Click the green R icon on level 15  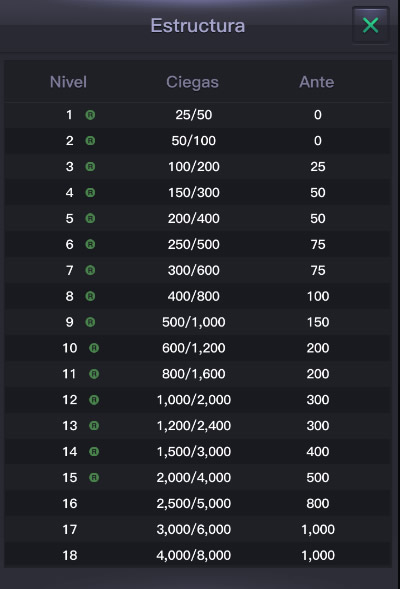94,477
